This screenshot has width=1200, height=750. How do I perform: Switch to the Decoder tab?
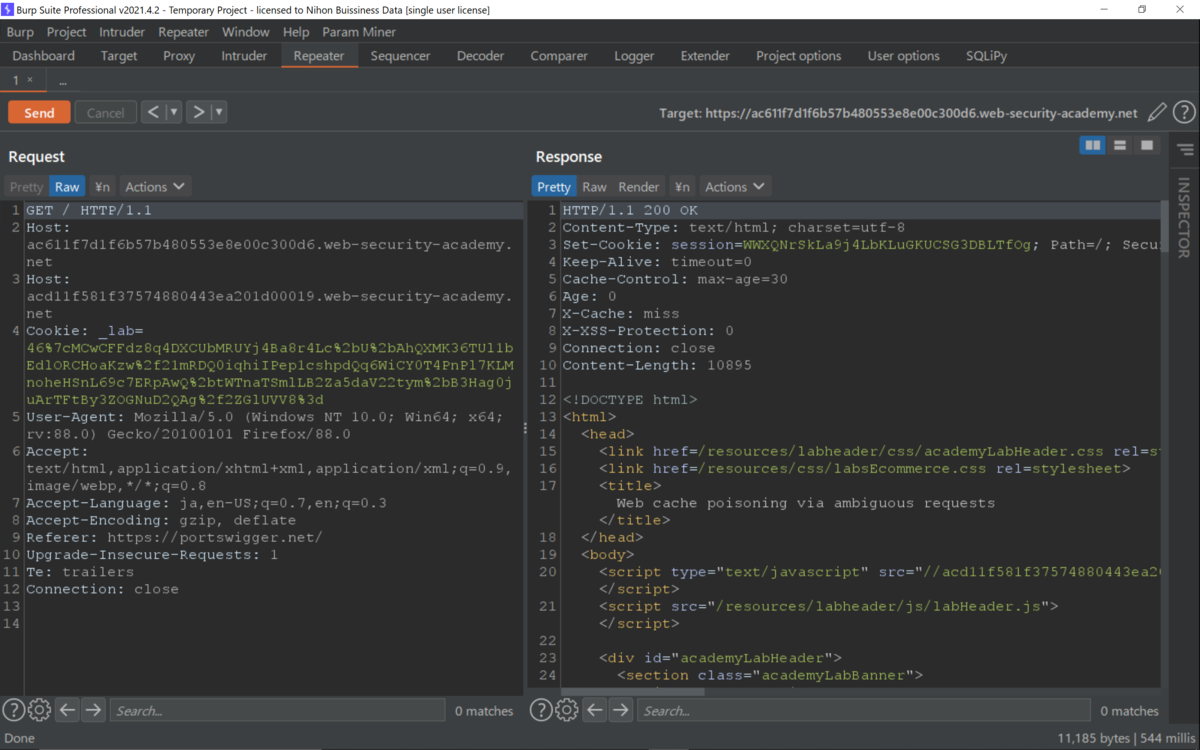pos(481,56)
